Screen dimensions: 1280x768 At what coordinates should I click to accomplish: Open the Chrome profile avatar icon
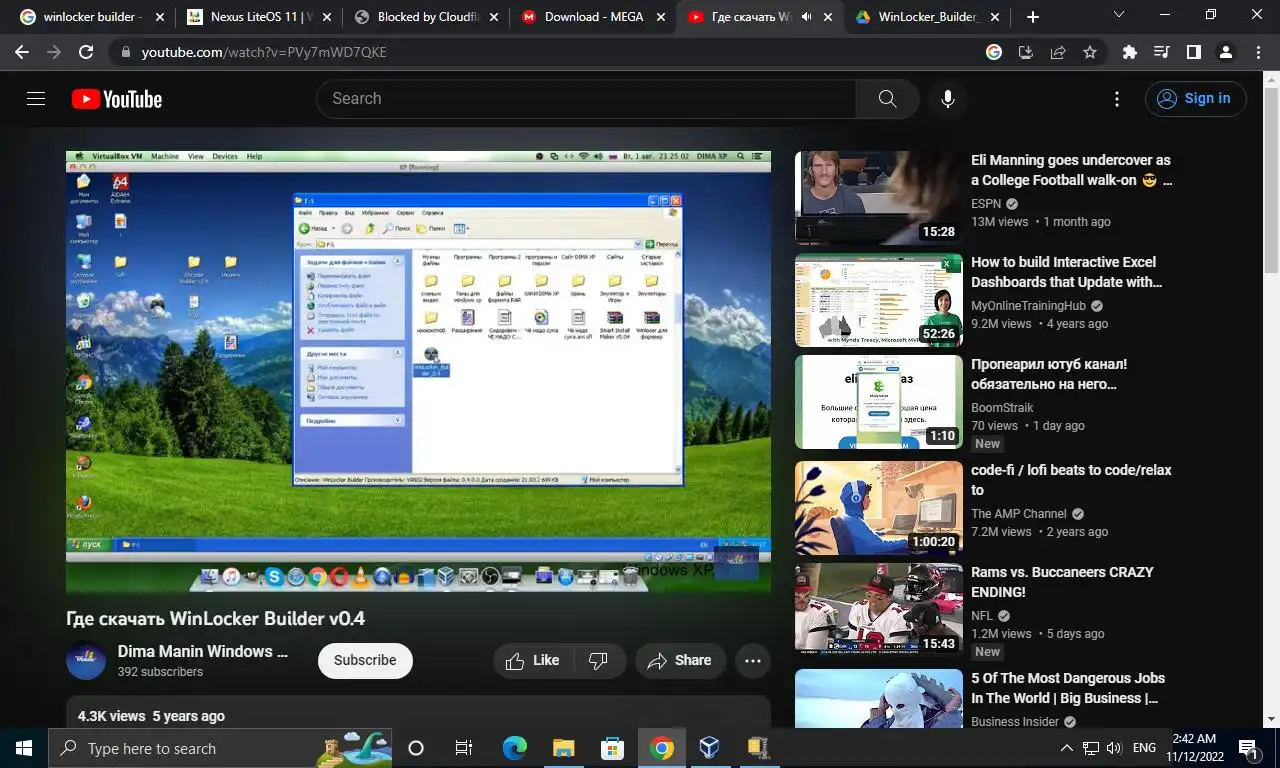(x=1226, y=52)
